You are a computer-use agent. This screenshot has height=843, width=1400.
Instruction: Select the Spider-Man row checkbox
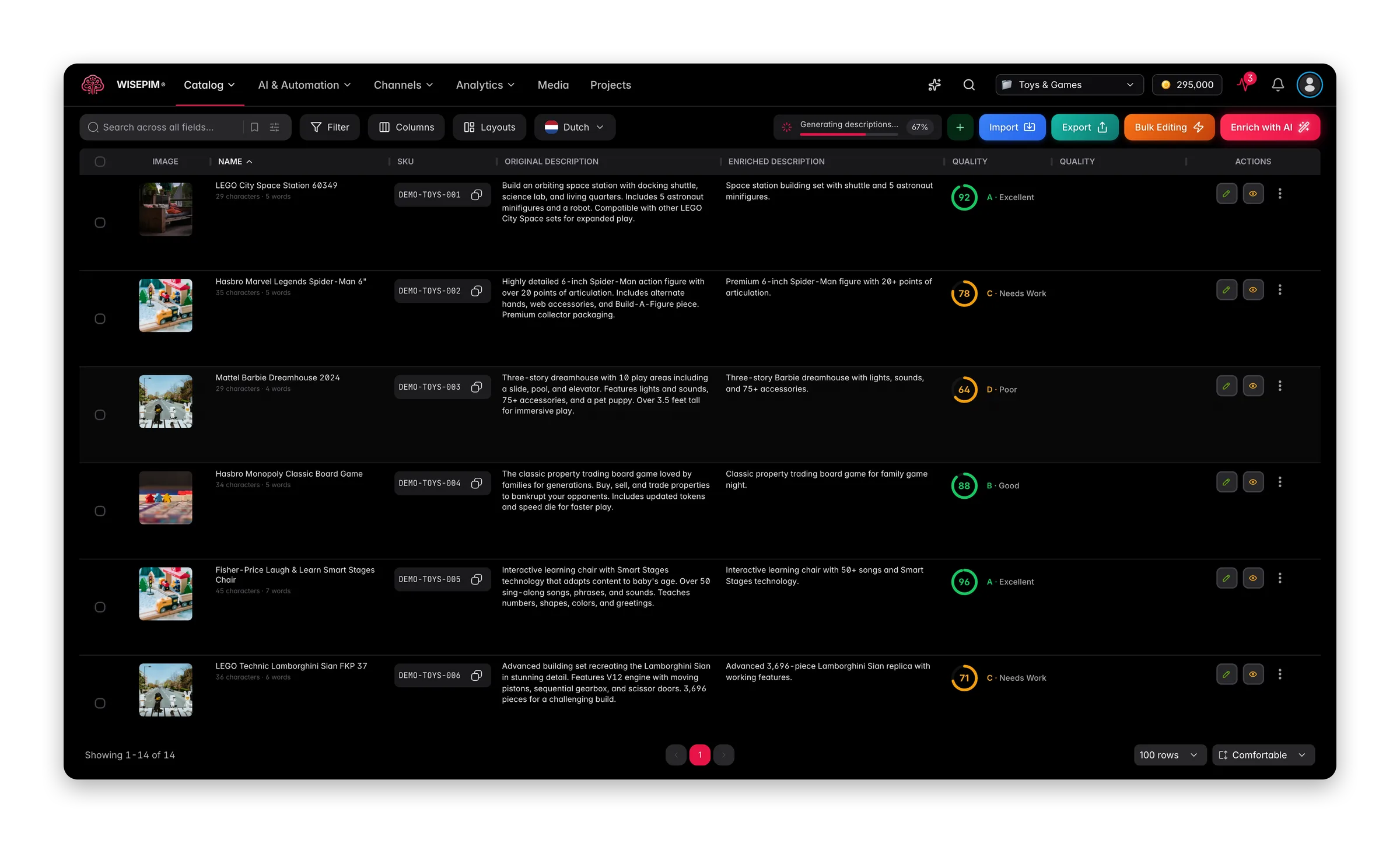(100, 319)
